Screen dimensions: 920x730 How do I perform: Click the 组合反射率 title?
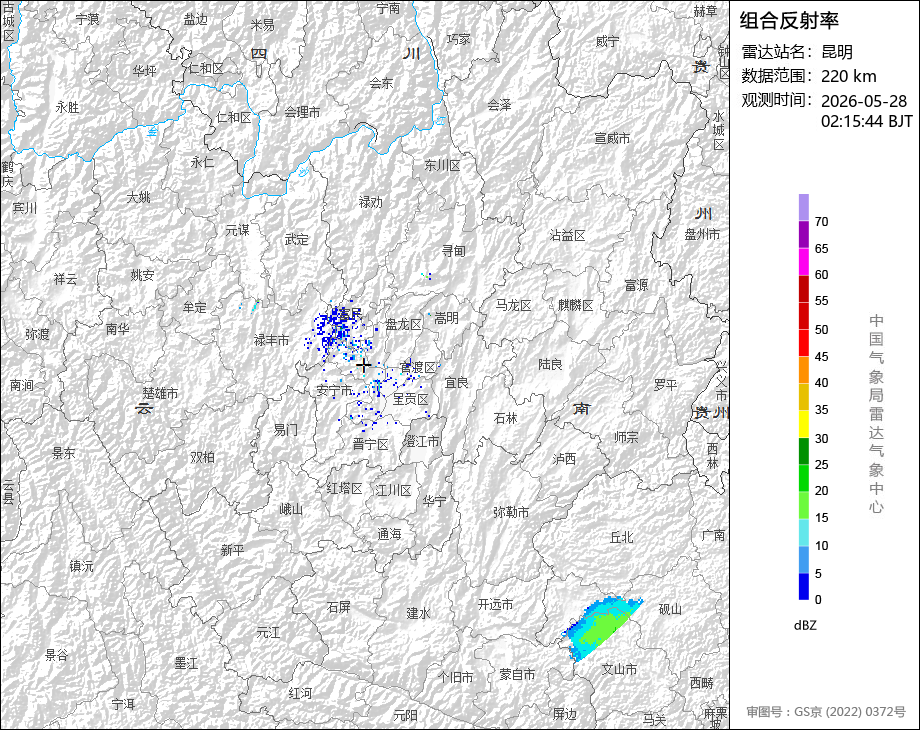[789, 21]
